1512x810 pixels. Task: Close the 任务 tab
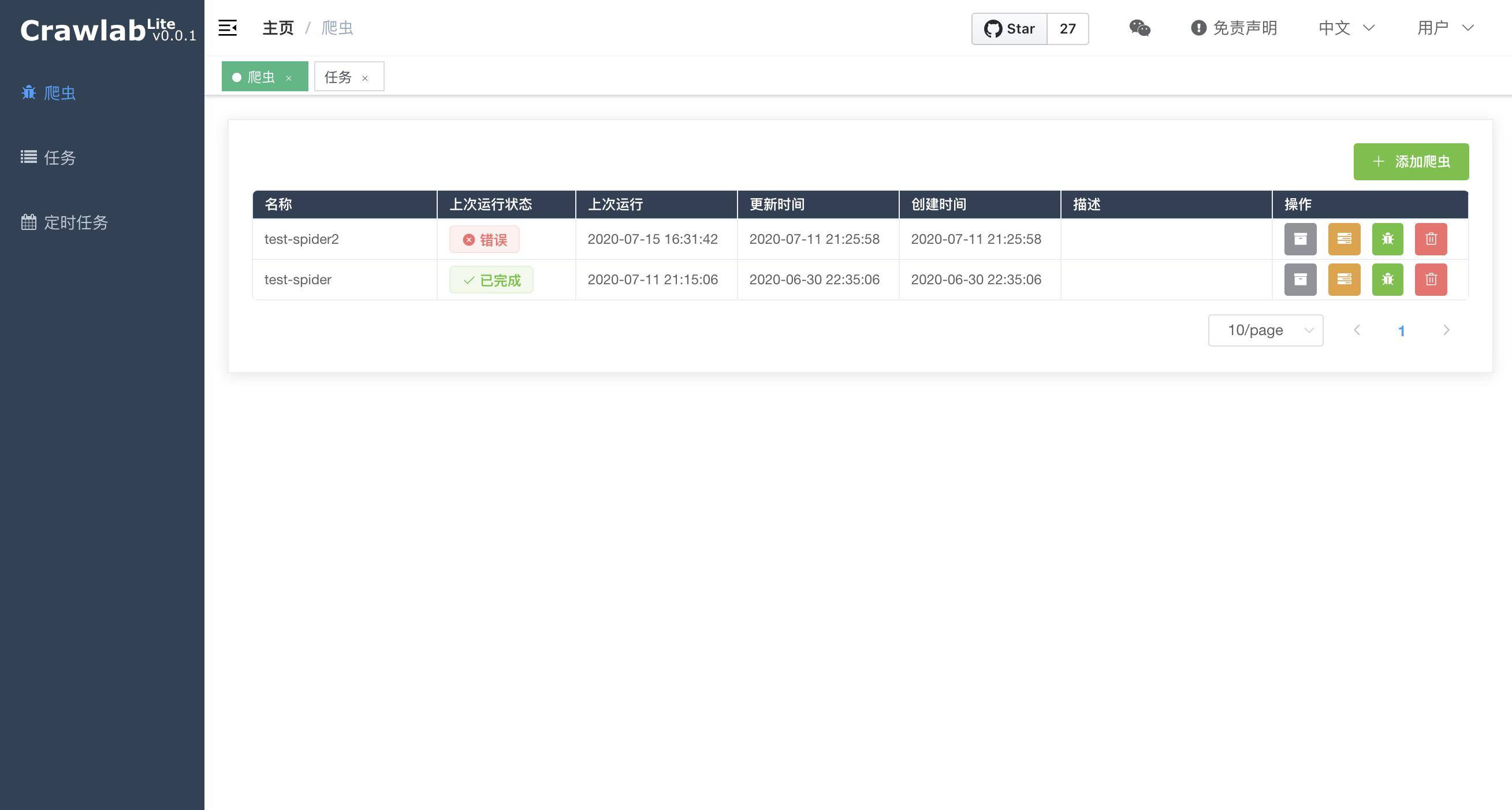point(364,78)
